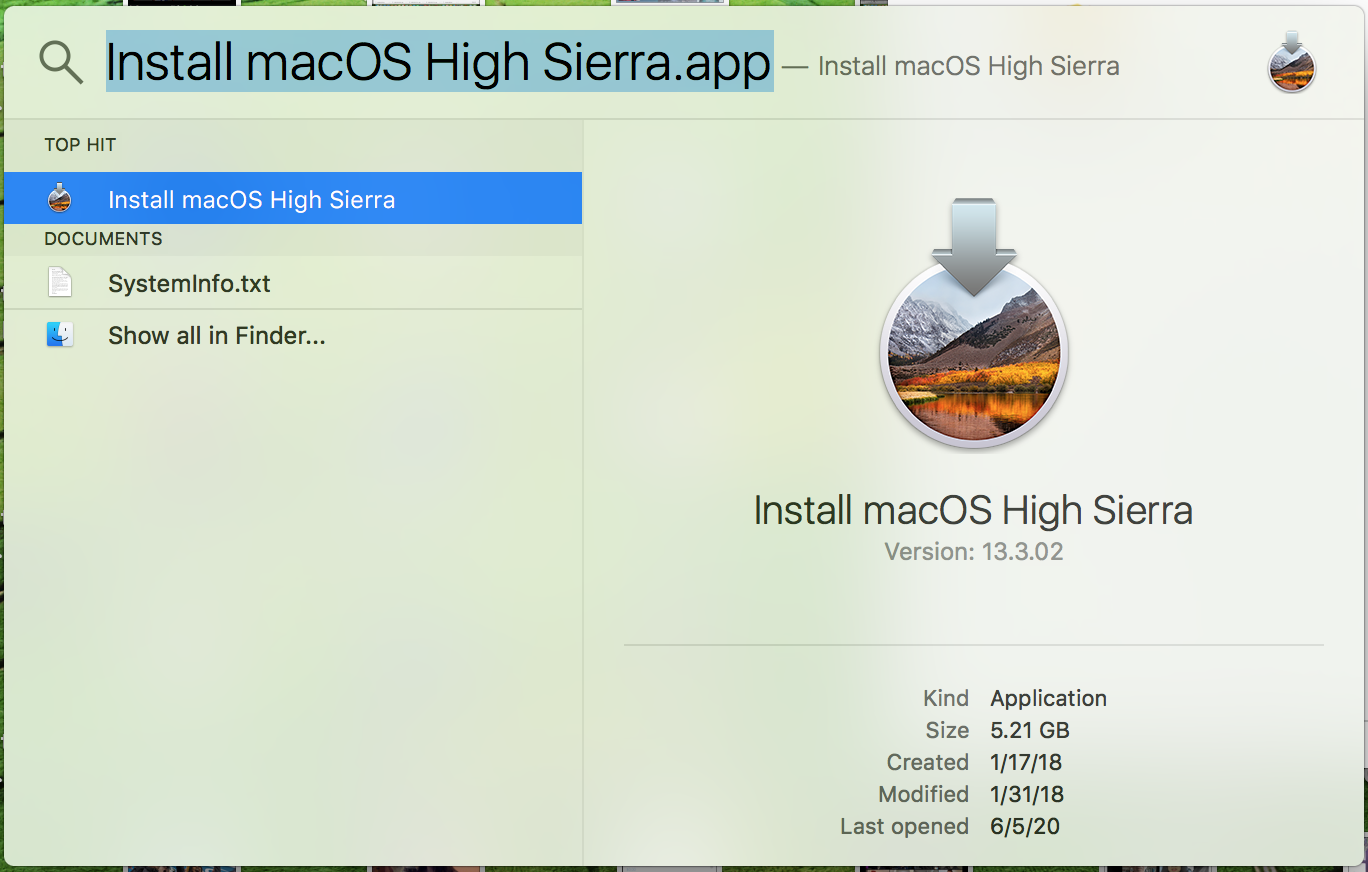The image size is (1368, 872).
Task: Click the DOCUMENTS section header
Action: 103,239
